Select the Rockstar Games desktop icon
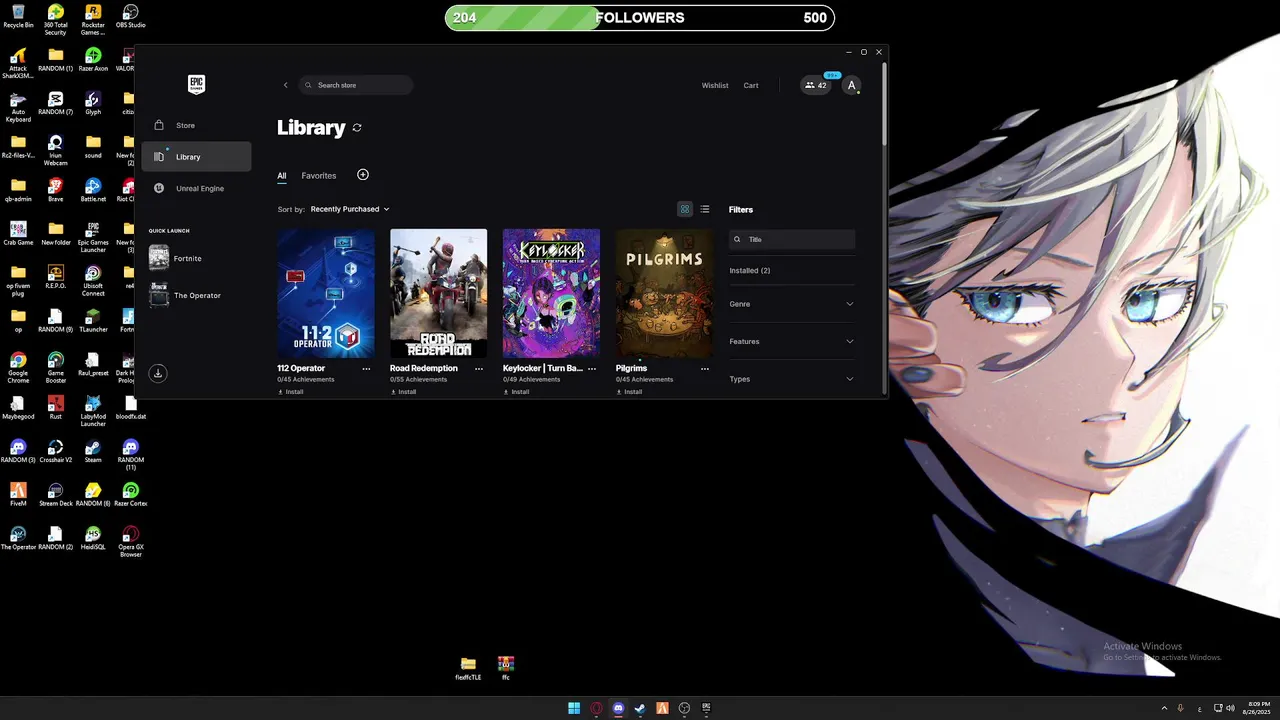 (93, 20)
